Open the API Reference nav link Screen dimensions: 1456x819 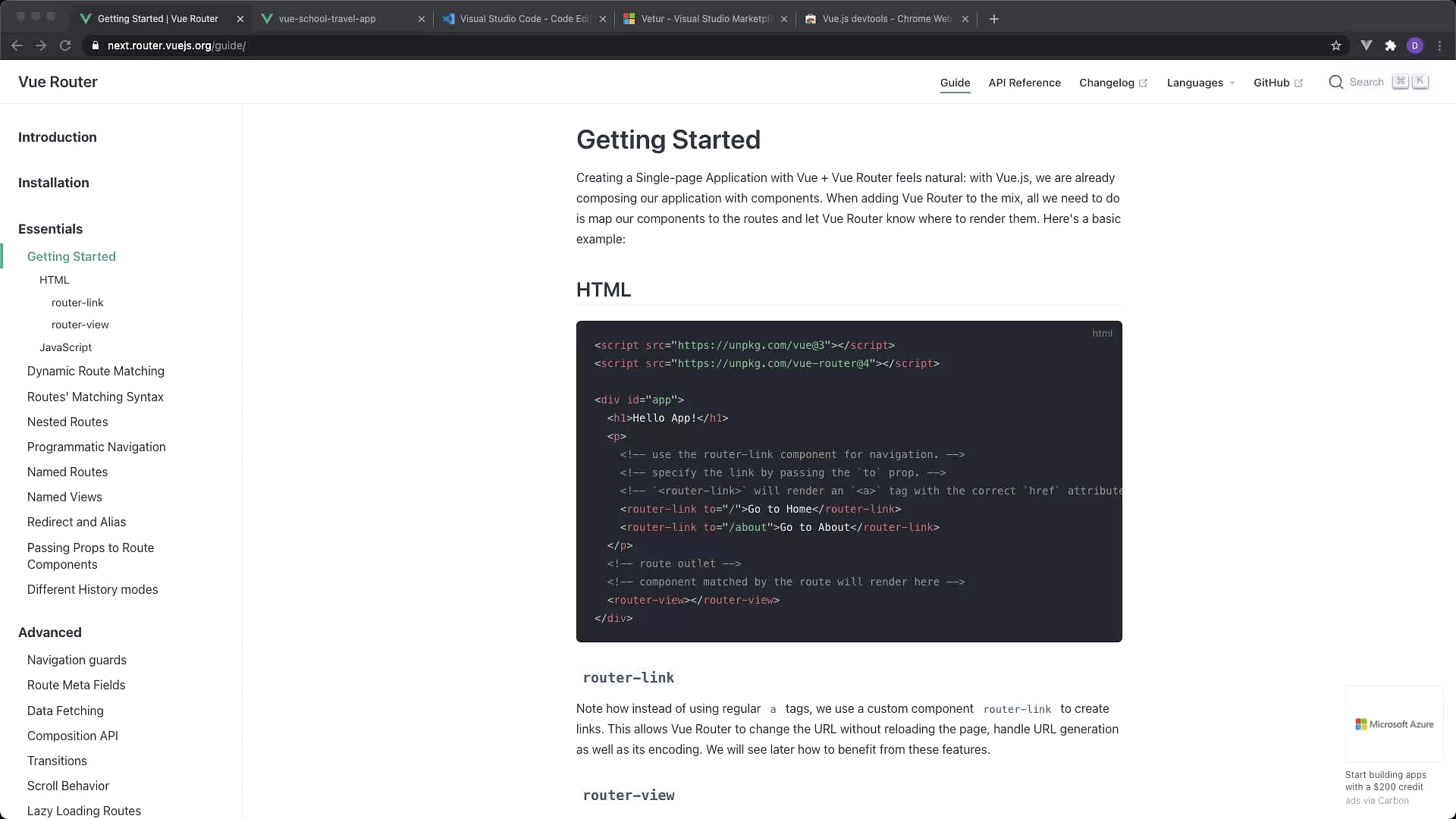[x=1025, y=83]
